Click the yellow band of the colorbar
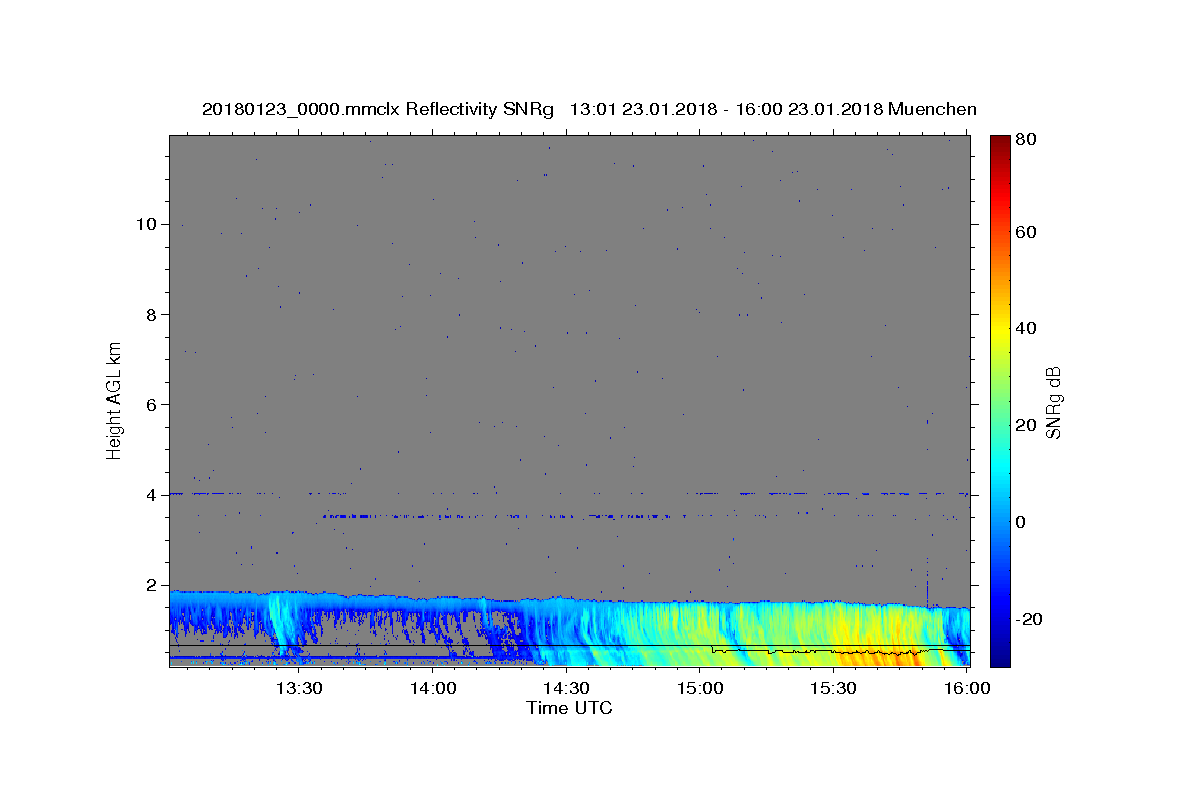Screen dimensions: 1200x800 point(1000,330)
